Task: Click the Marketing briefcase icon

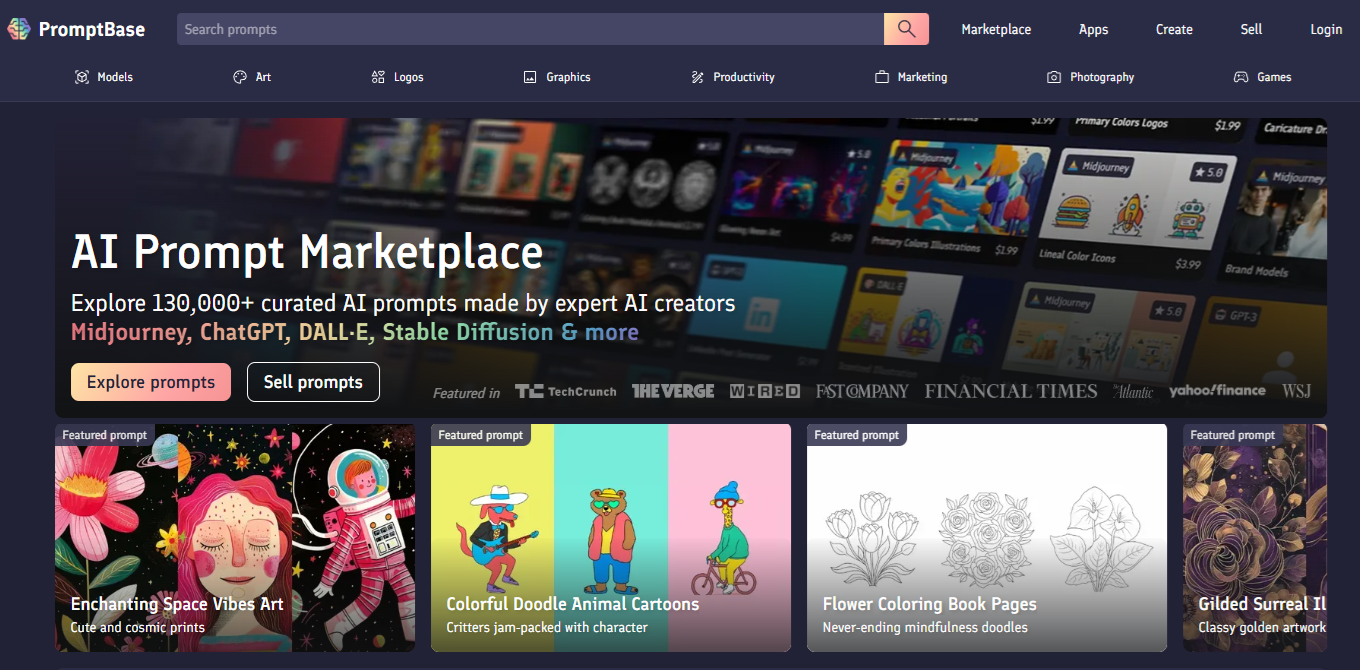Action: click(x=882, y=77)
